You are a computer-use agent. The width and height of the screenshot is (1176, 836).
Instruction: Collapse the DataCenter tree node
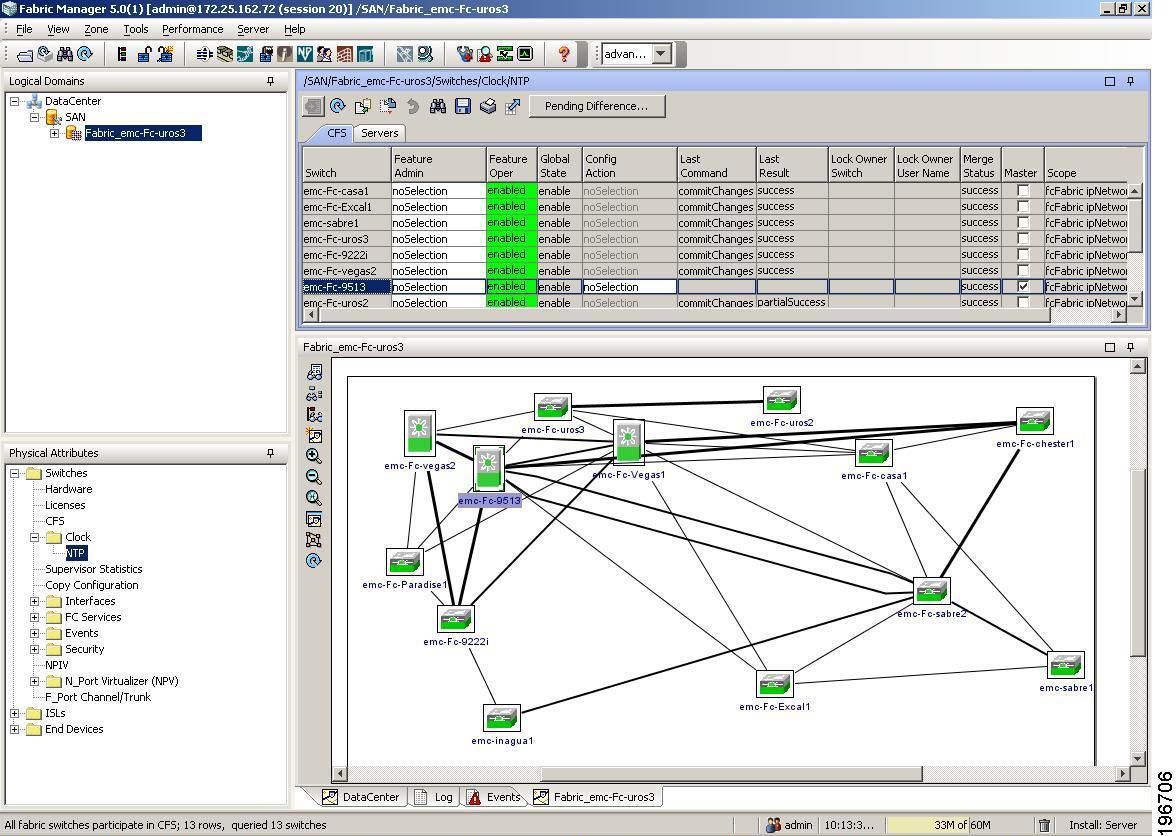[14, 101]
